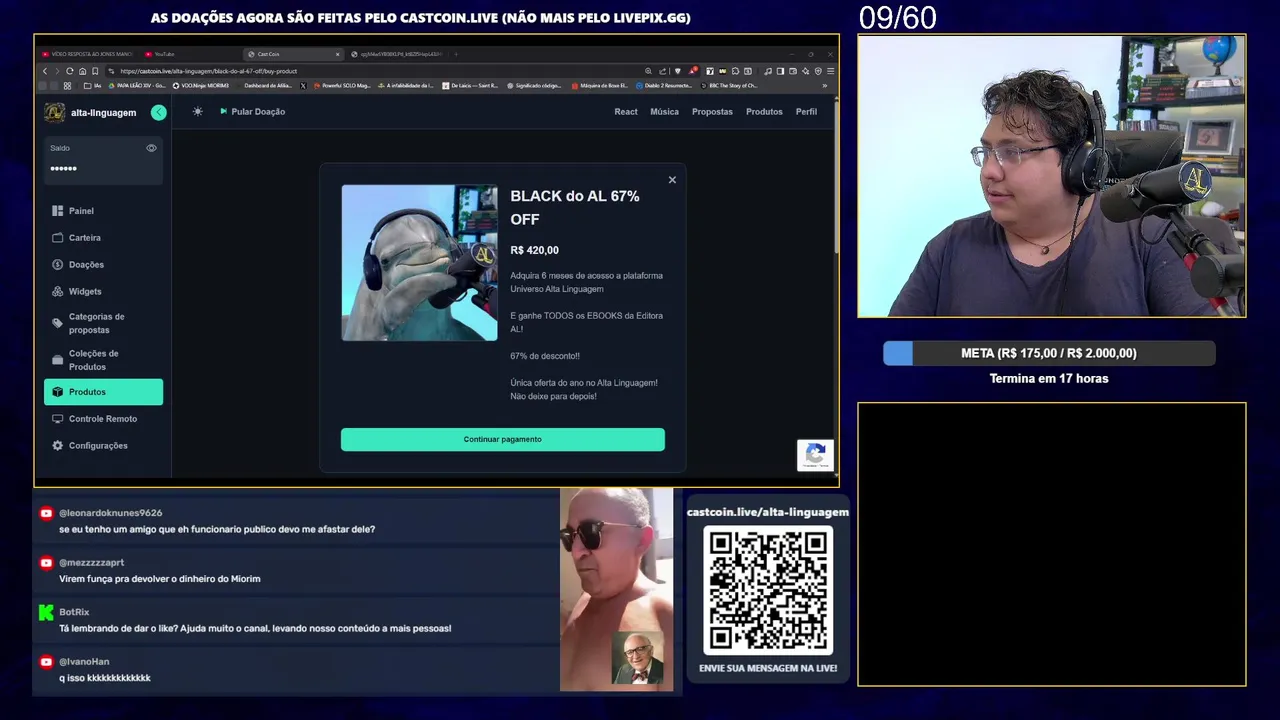The width and height of the screenshot is (1280, 720).
Task: Open the Perfil top navigation link
Action: pos(806,112)
